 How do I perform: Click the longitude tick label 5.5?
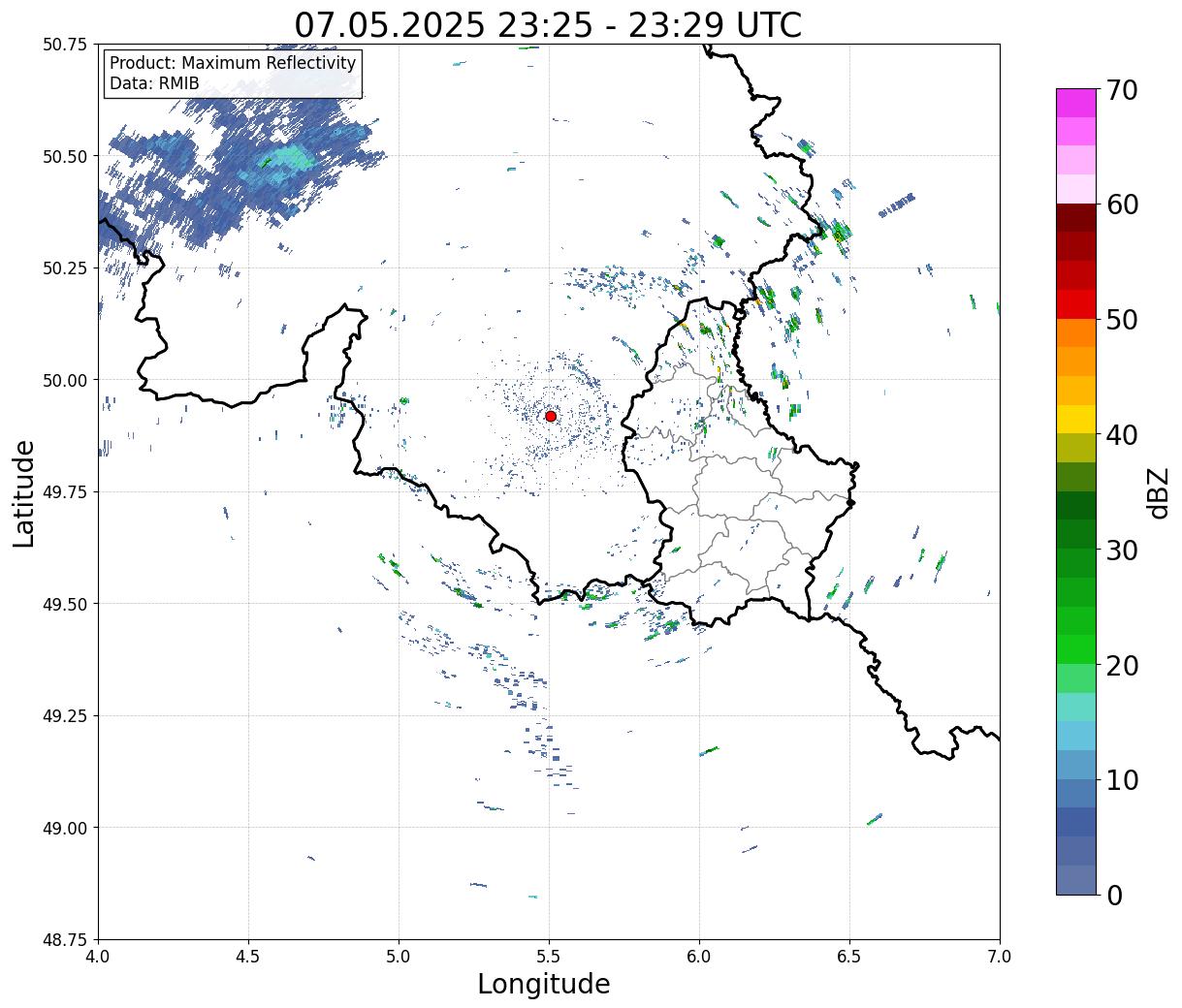coord(549,957)
